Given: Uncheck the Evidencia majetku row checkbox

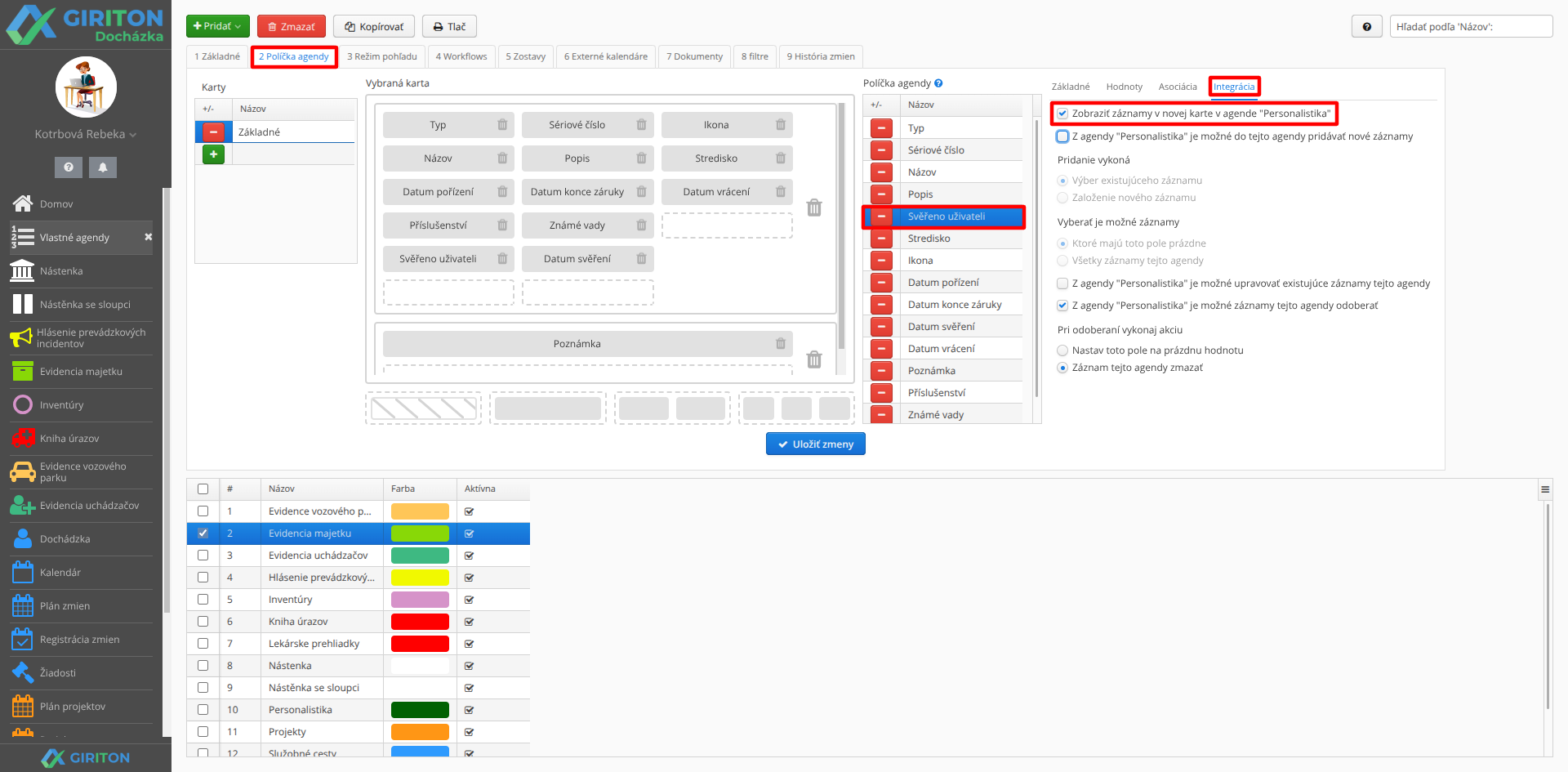Looking at the screenshot, I should pos(203,533).
